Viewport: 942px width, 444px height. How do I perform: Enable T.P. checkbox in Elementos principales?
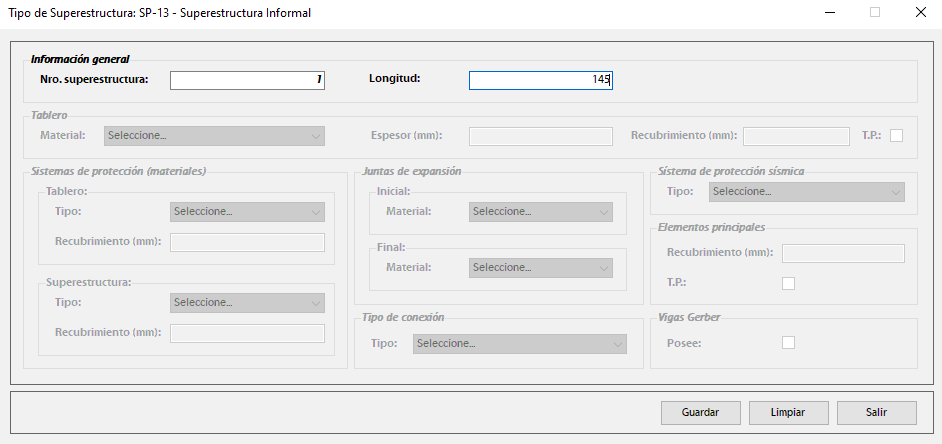788,283
